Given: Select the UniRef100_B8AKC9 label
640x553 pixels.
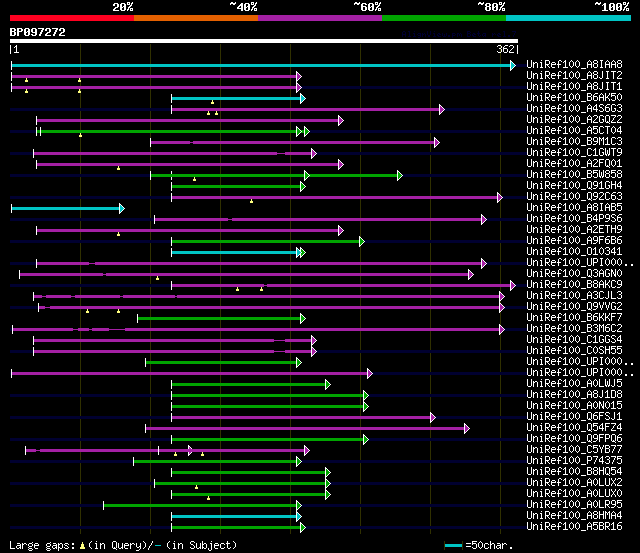Looking at the screenshot, I should coord(574,285).
